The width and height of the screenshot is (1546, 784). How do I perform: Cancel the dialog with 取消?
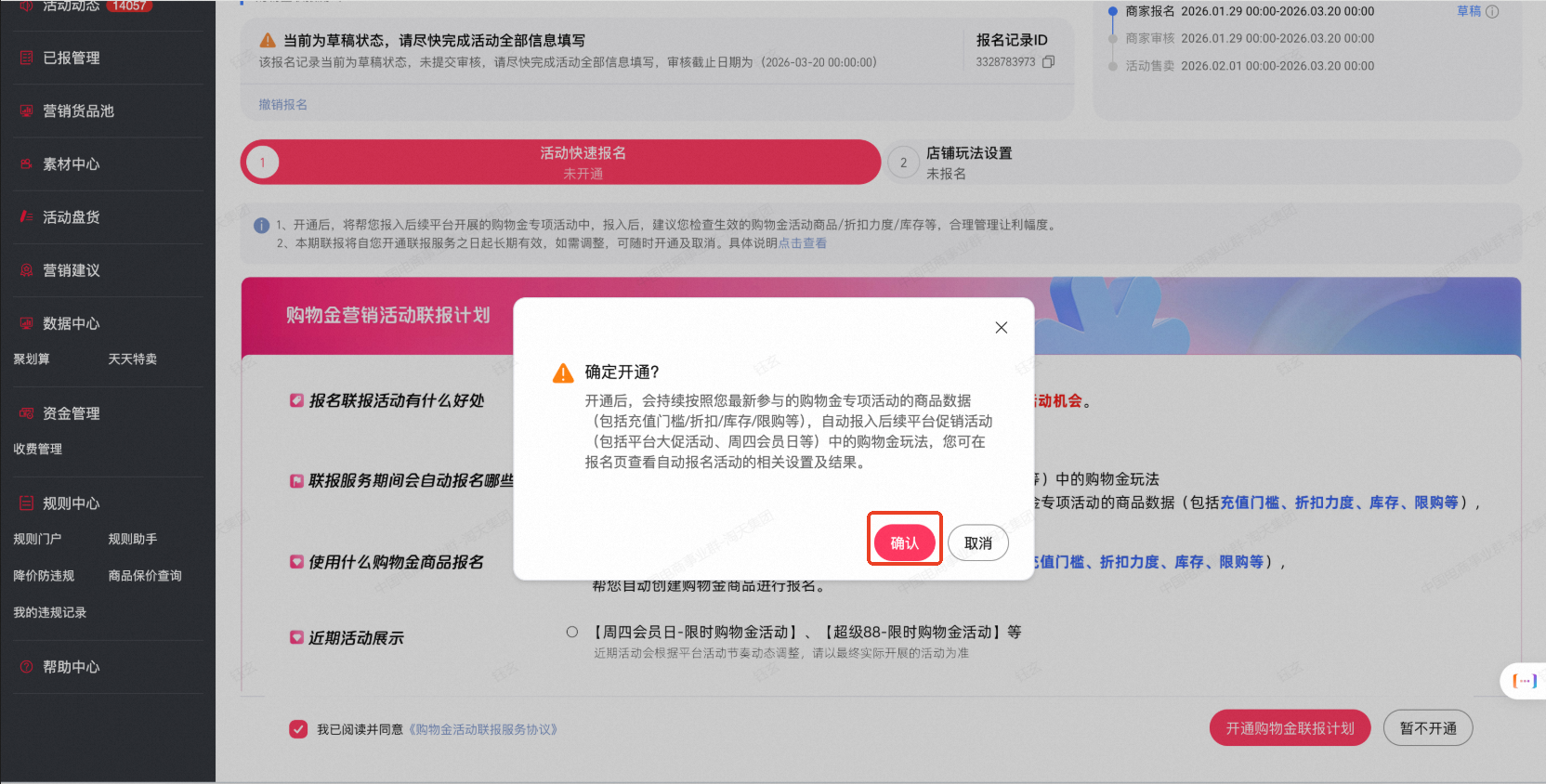point(978,542)
